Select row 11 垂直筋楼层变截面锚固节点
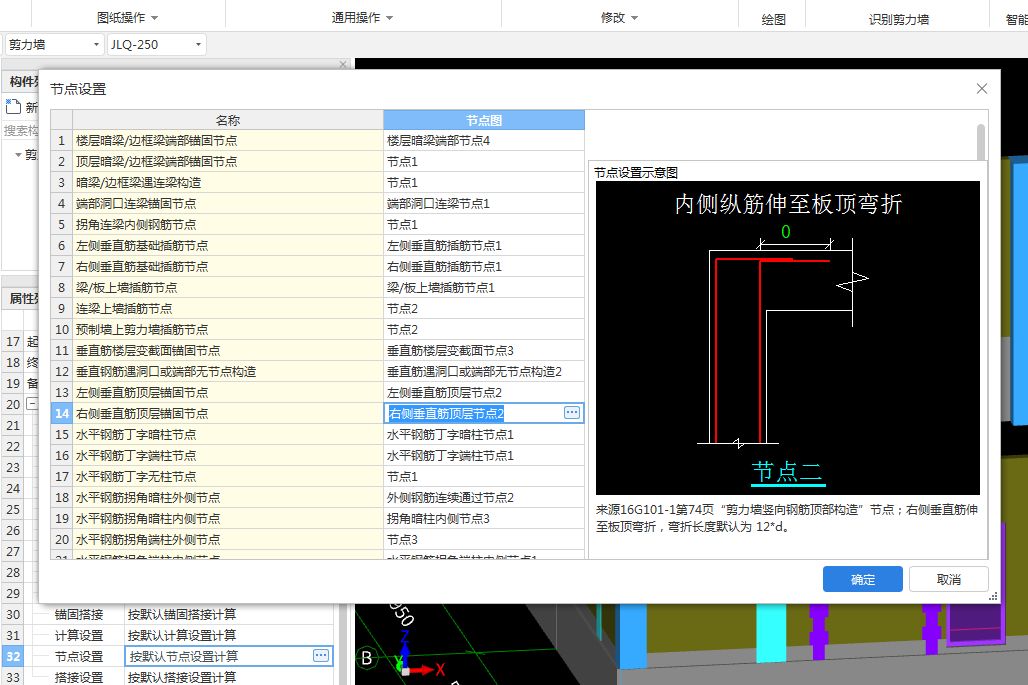 coord(227,350)
